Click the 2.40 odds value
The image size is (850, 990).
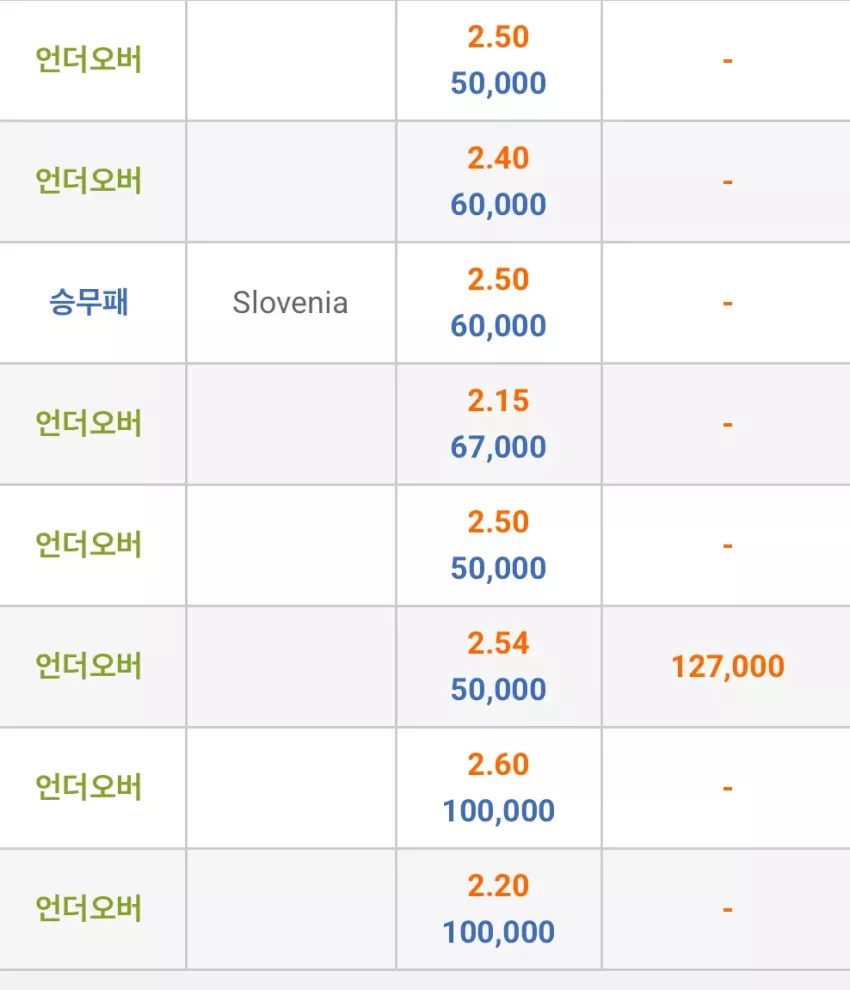tap(498, 158)
